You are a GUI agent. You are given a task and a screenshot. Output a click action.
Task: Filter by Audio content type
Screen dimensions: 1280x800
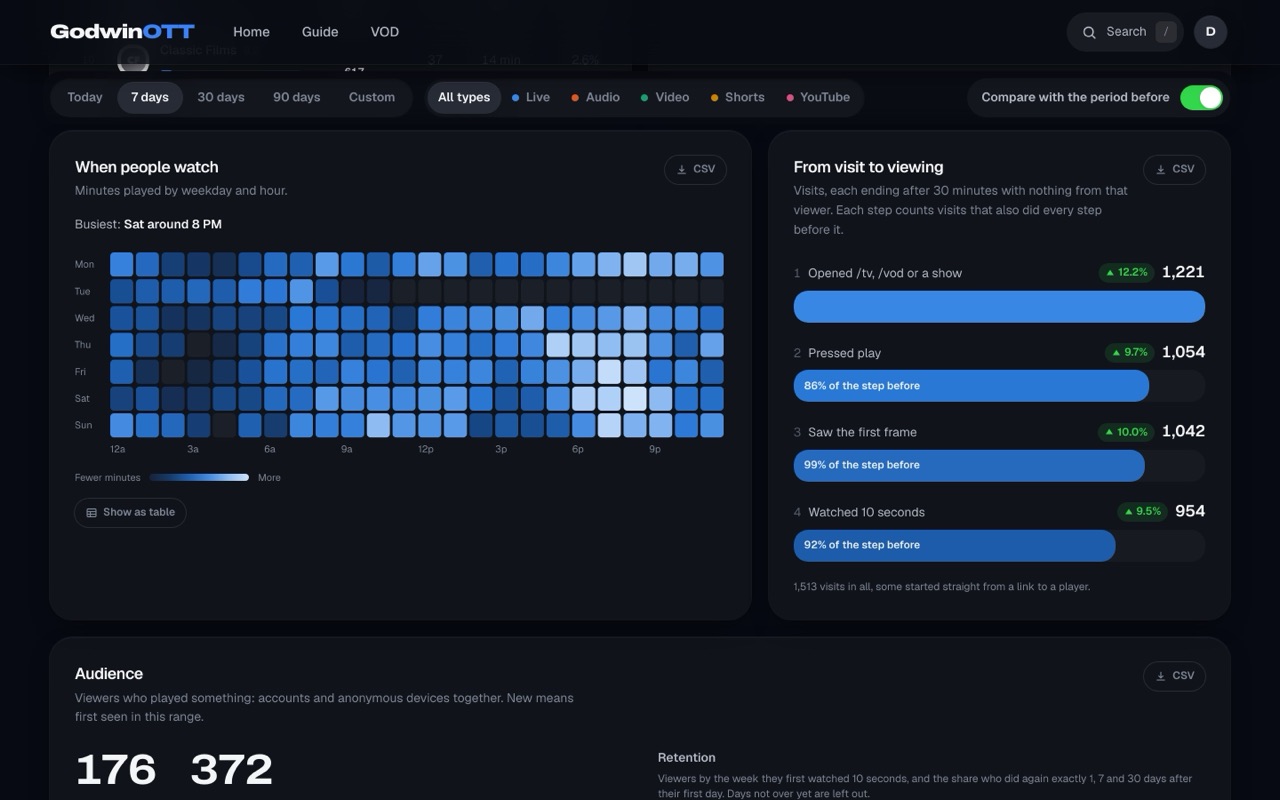click(x=596, y=97)
